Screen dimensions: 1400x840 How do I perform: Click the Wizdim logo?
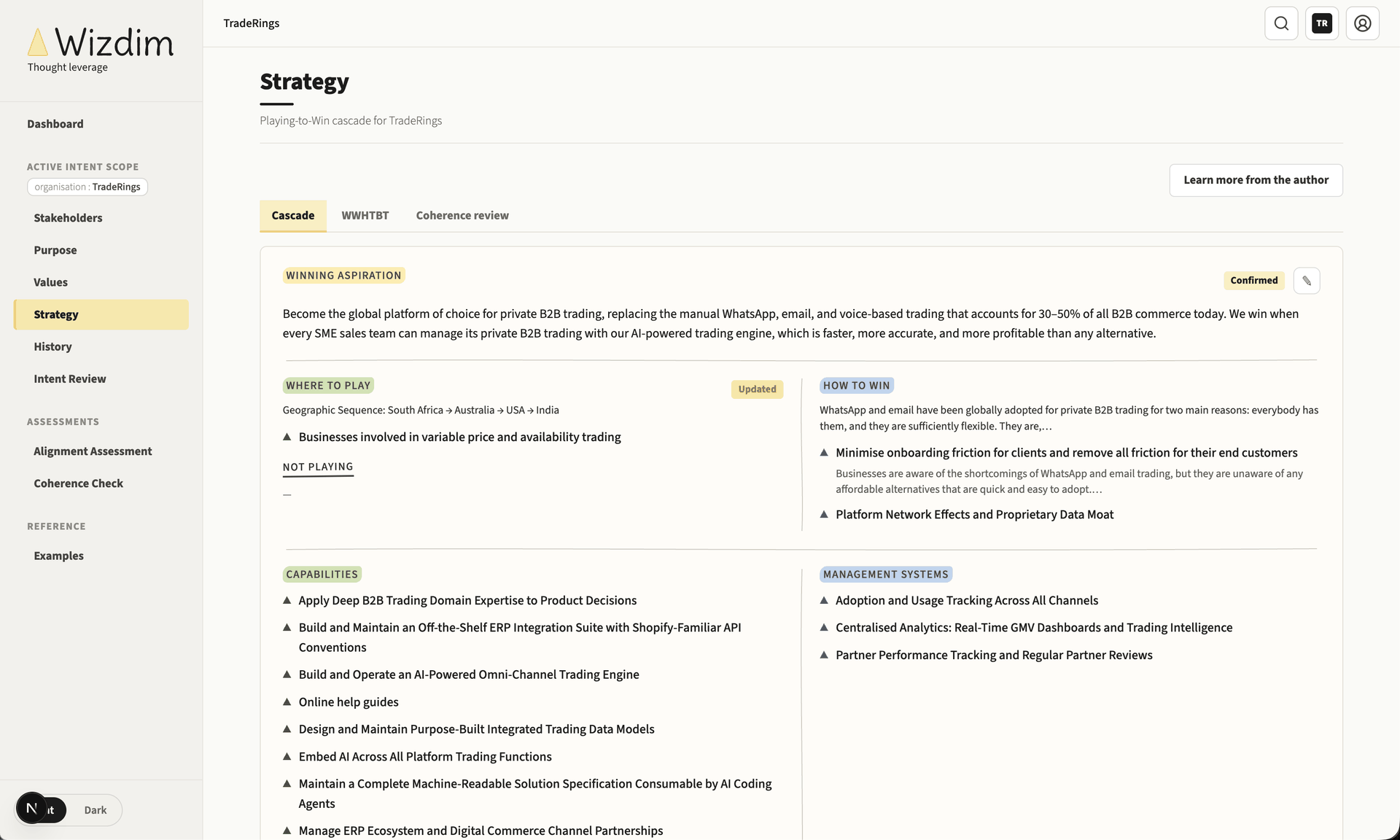point(101,43)
